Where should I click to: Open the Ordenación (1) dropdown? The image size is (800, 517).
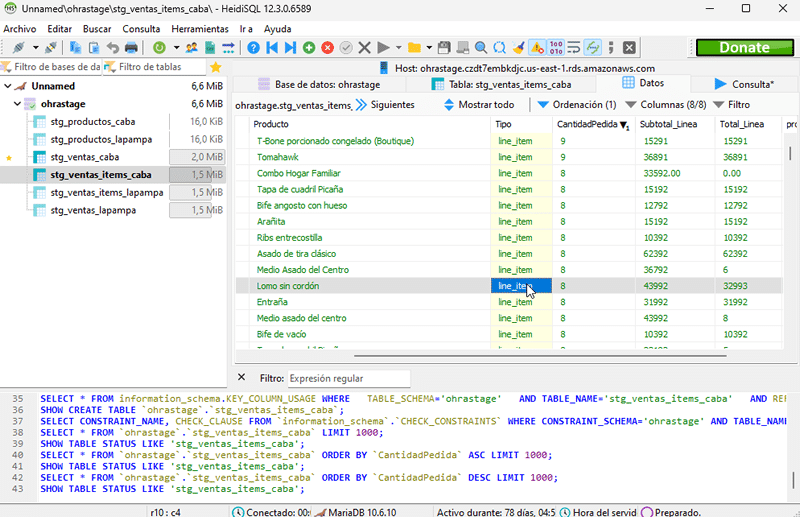click(x=577, y=104)
